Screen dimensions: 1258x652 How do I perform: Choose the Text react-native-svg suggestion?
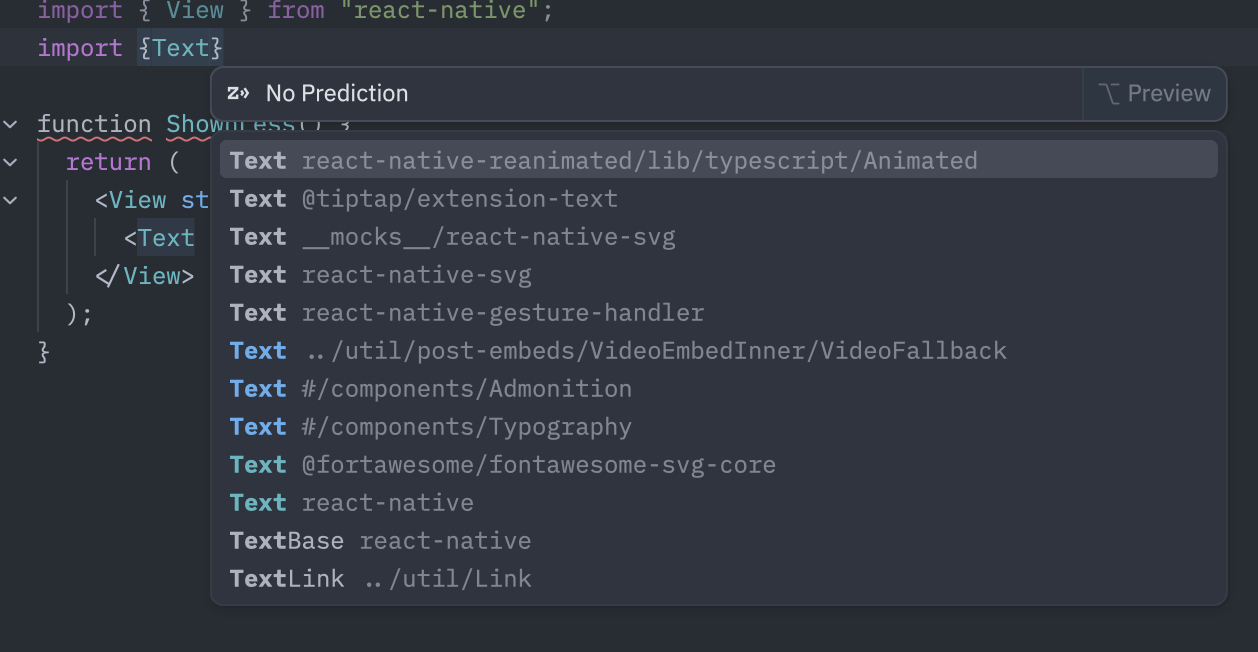tap(380, 275)
